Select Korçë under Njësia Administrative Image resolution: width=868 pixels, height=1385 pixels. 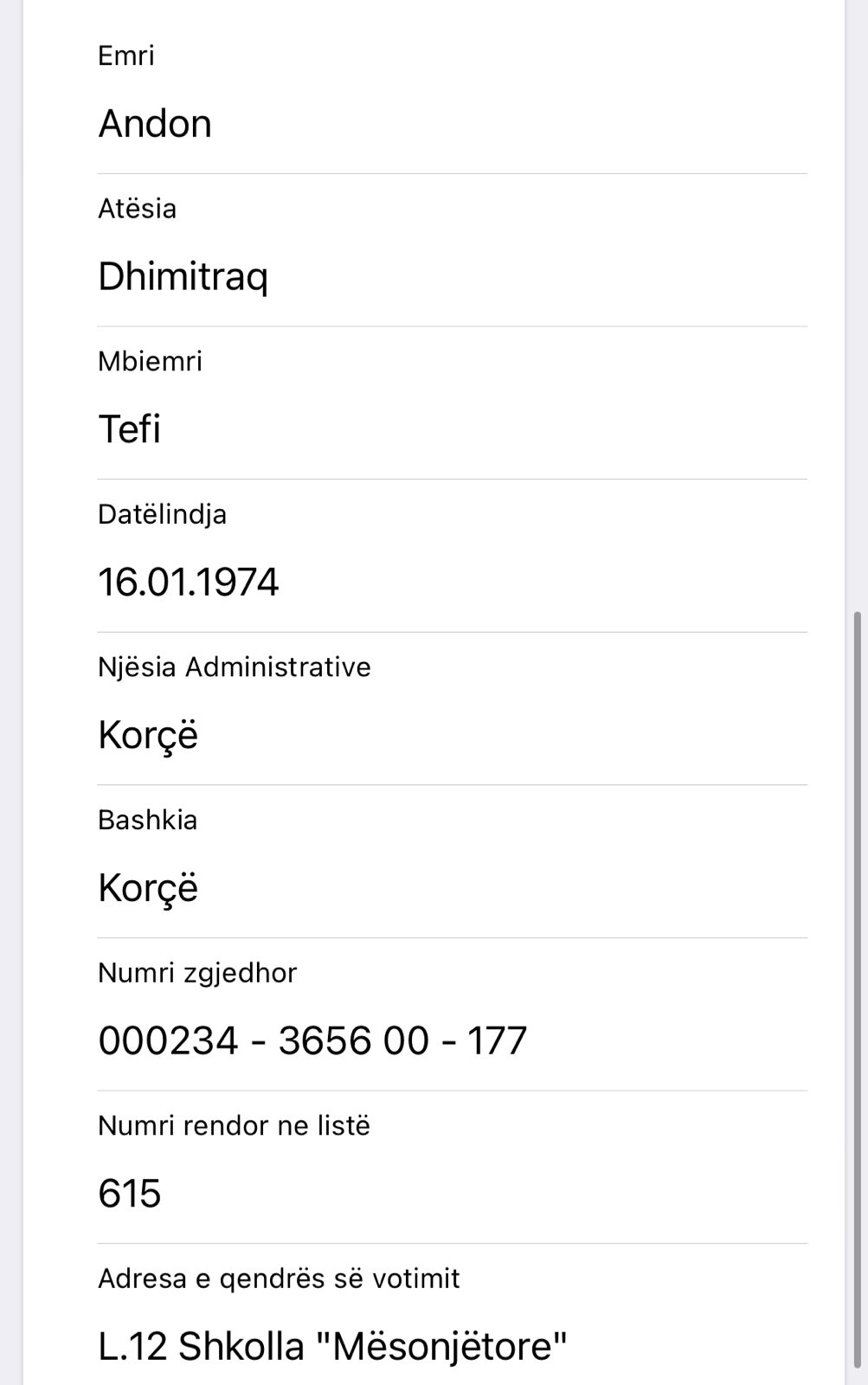pyautogui.click(x=148, y=736)
